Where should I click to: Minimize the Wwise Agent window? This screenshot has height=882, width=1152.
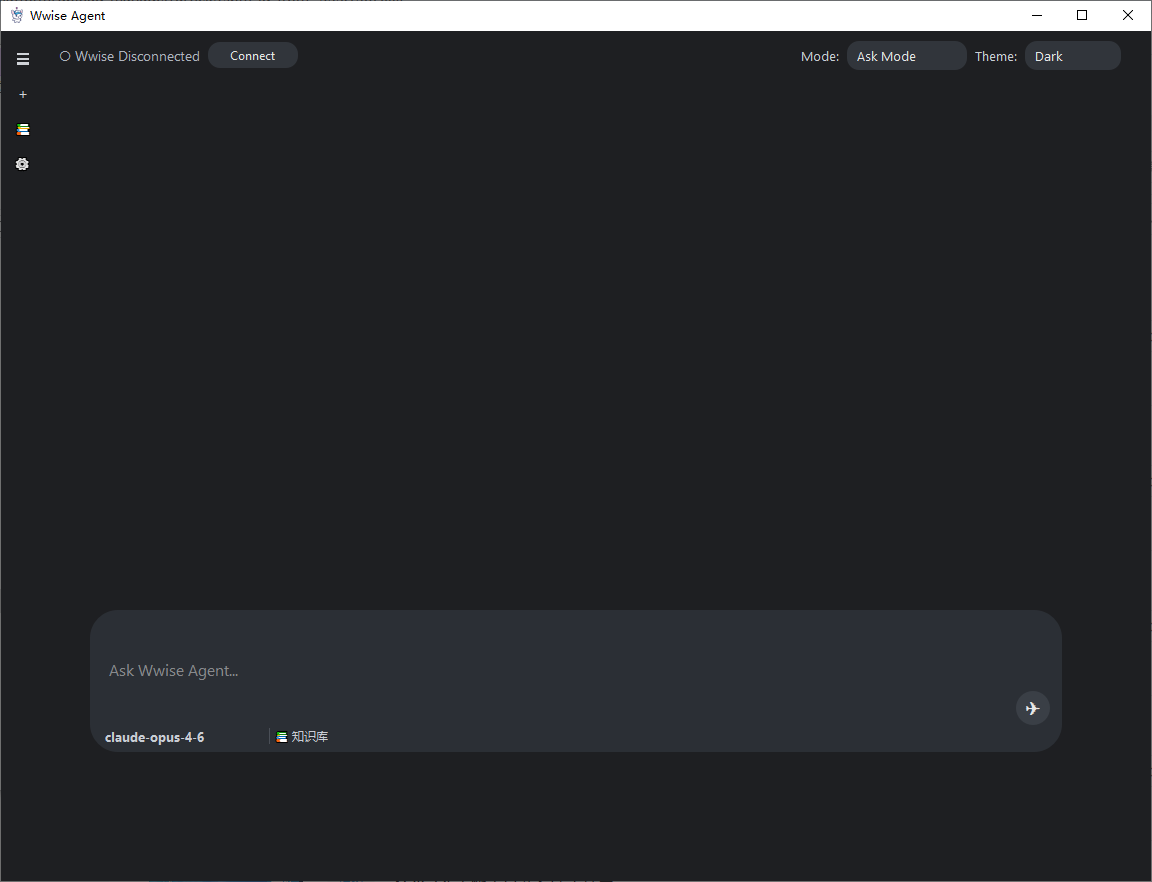point(1037,15)
